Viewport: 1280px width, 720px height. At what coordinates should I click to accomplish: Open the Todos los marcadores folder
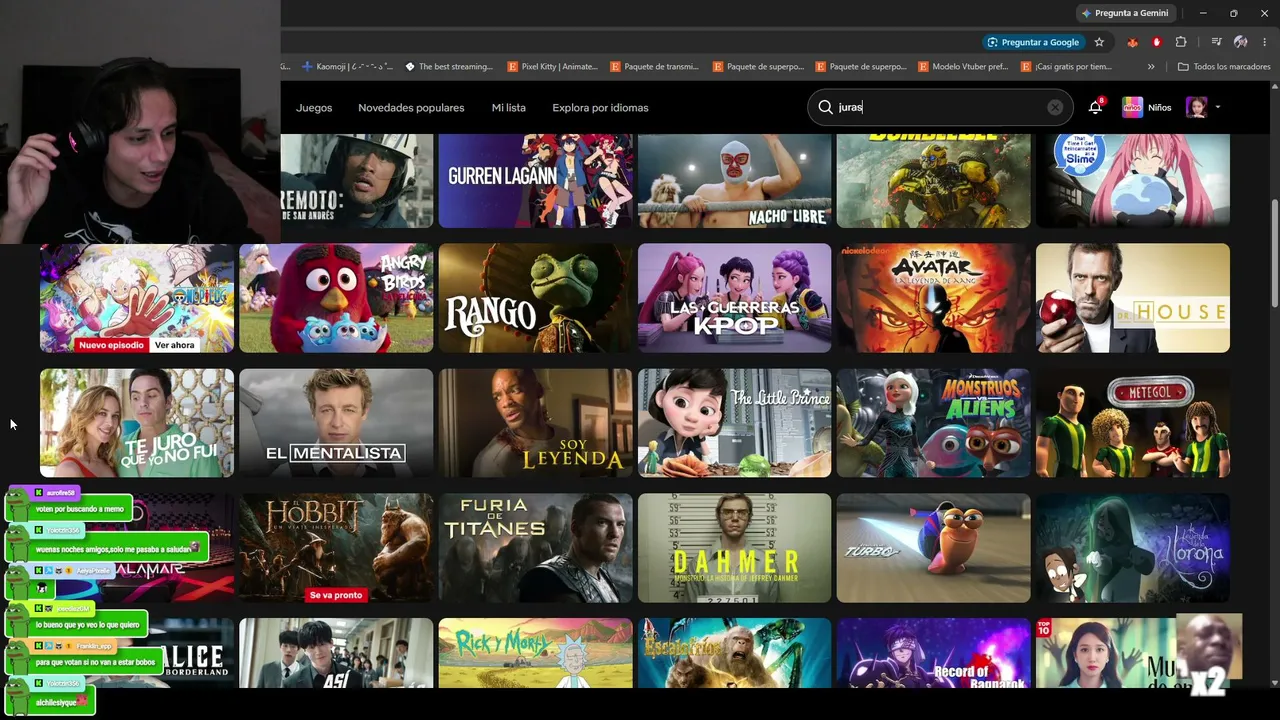(1224, 67)
